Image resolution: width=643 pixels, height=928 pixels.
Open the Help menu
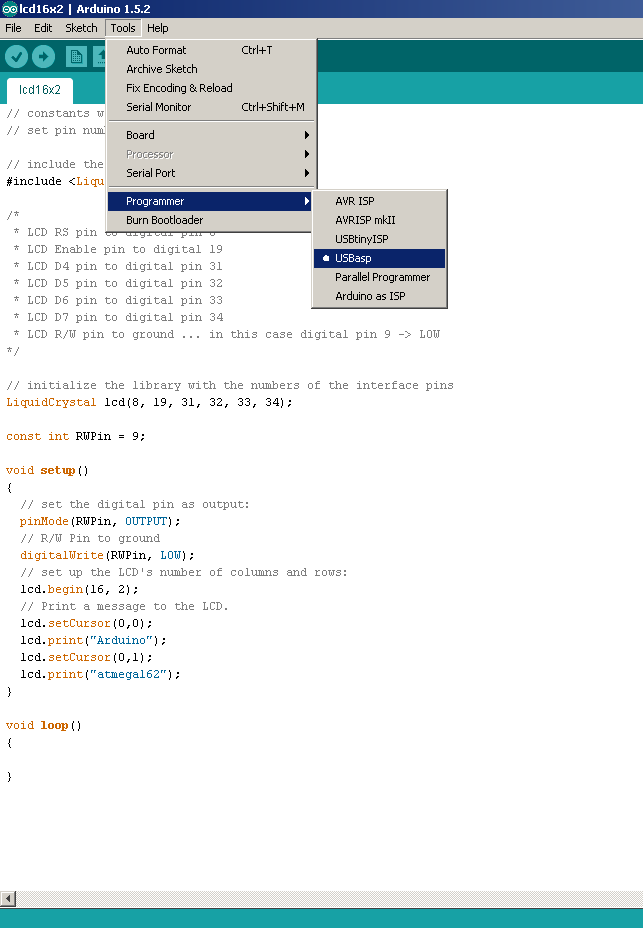click(157, 28)
